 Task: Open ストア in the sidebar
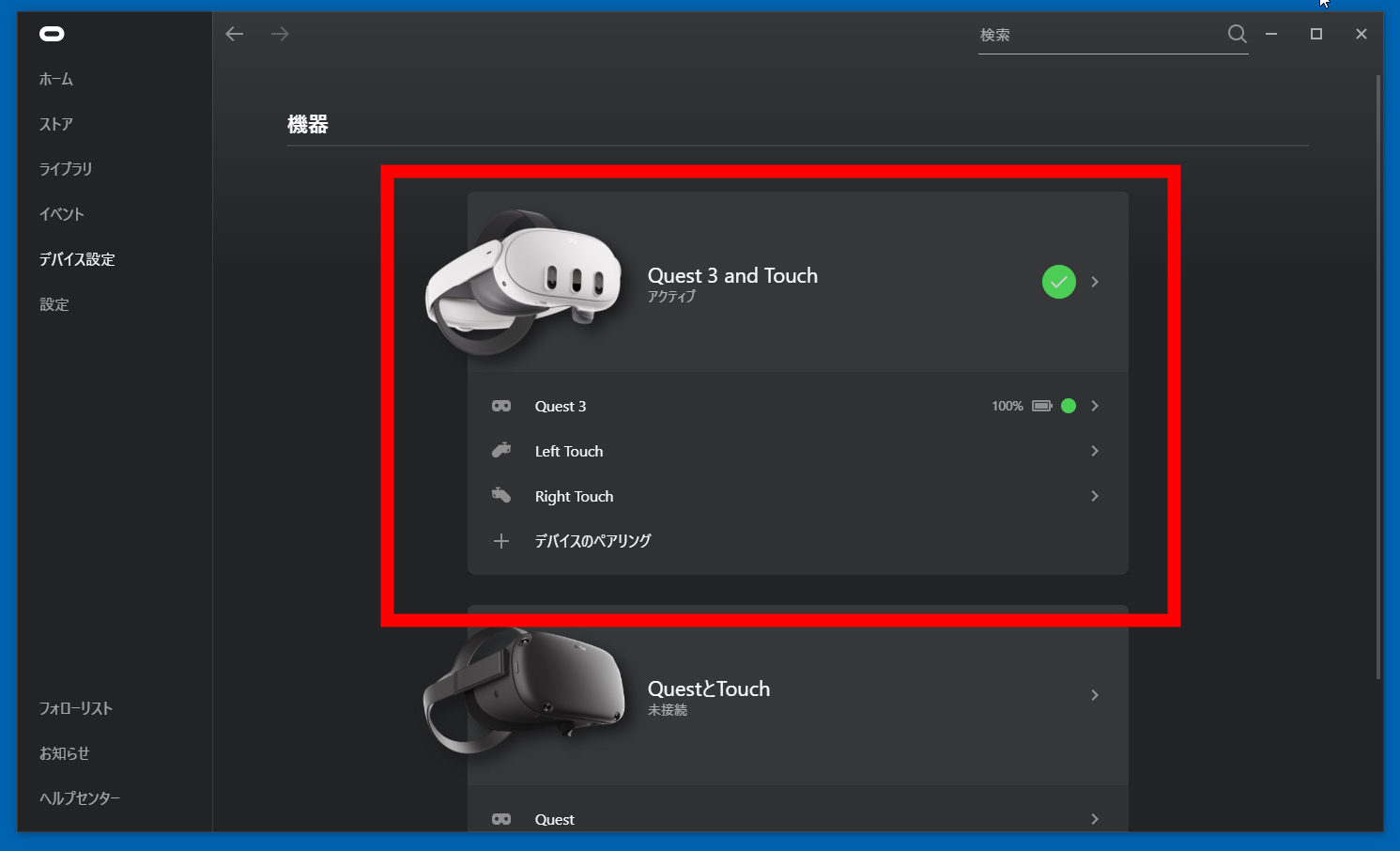pos(56,124)
